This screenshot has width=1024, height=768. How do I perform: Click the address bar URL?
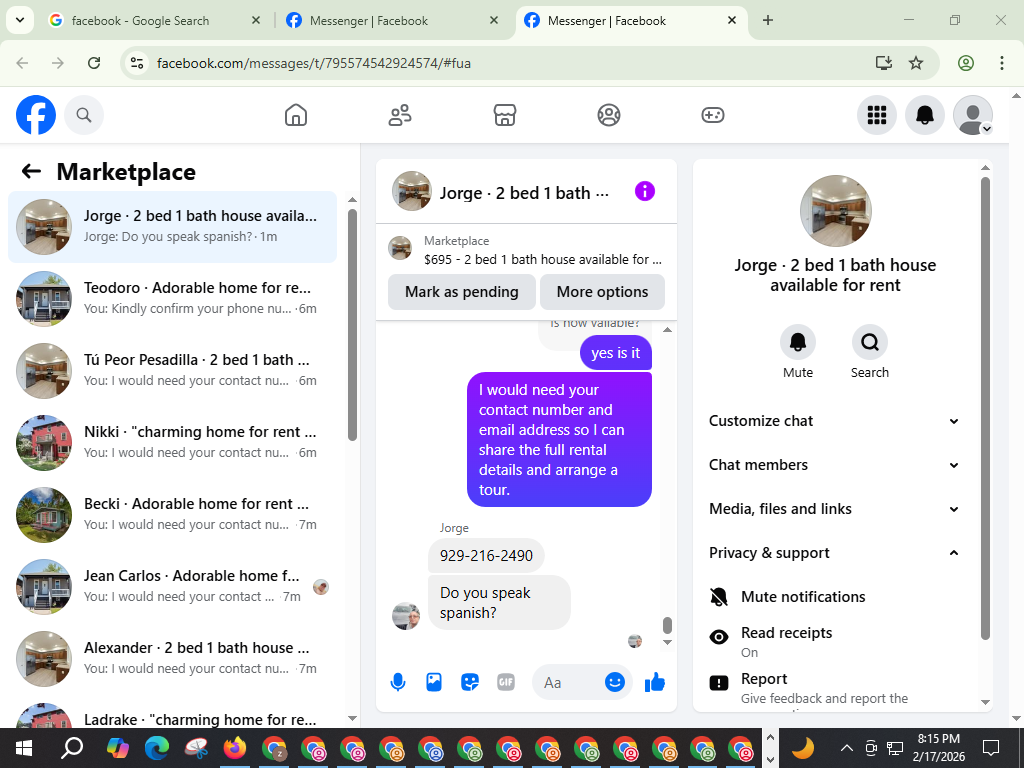coord(313,63)
